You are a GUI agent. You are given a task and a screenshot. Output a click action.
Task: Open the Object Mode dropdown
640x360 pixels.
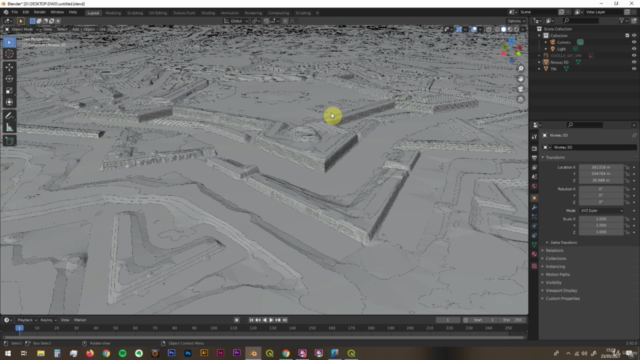pos(22,29)
